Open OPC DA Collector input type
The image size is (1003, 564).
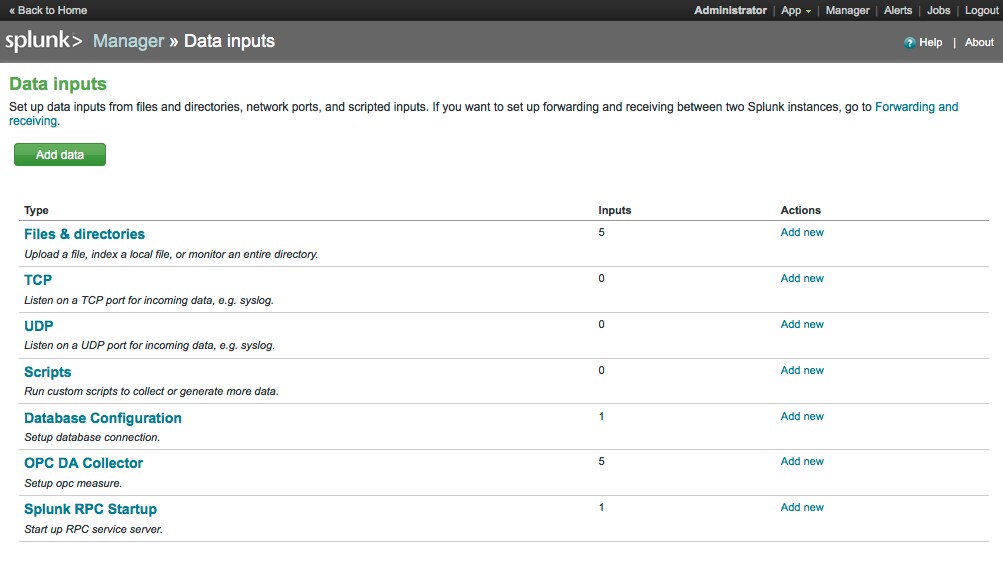tap(83, 463)
